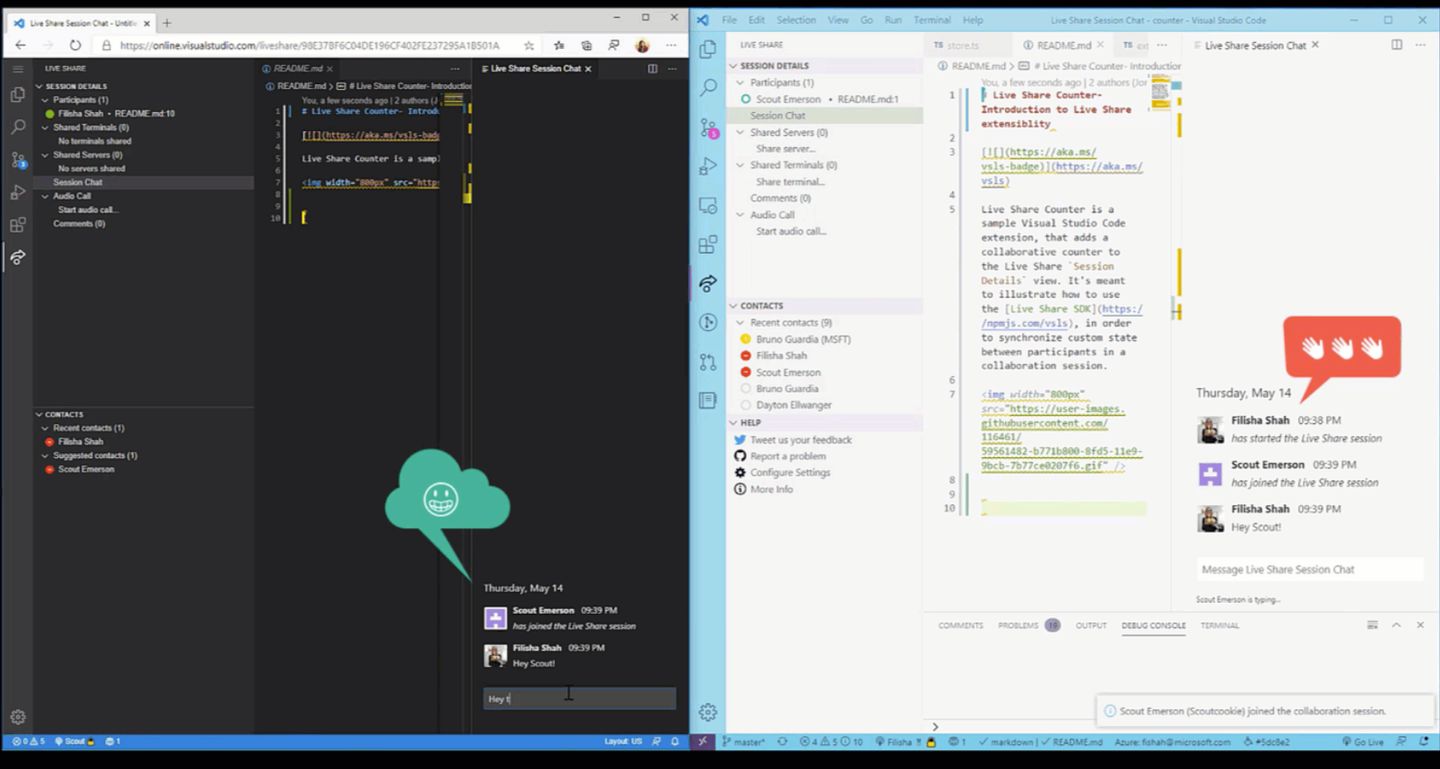Click Go Live in desktop status bar

[1362, 742]
